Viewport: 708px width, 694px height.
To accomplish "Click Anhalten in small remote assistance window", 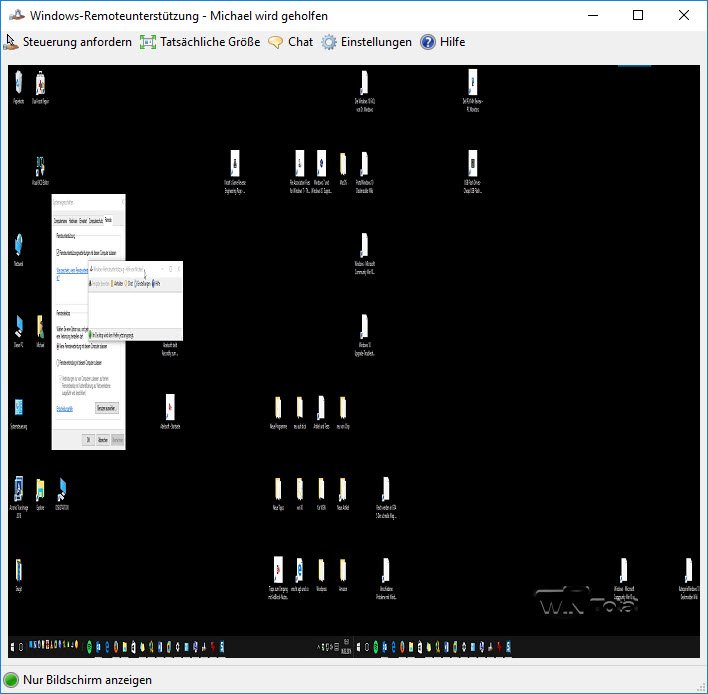I will 117,284.
